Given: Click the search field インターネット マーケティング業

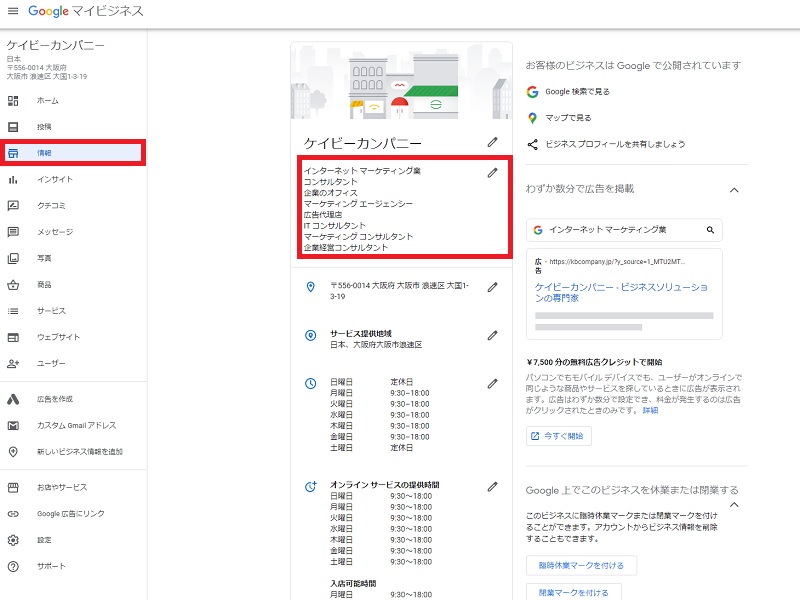Looking at the screenshot, I should [624, 230].
